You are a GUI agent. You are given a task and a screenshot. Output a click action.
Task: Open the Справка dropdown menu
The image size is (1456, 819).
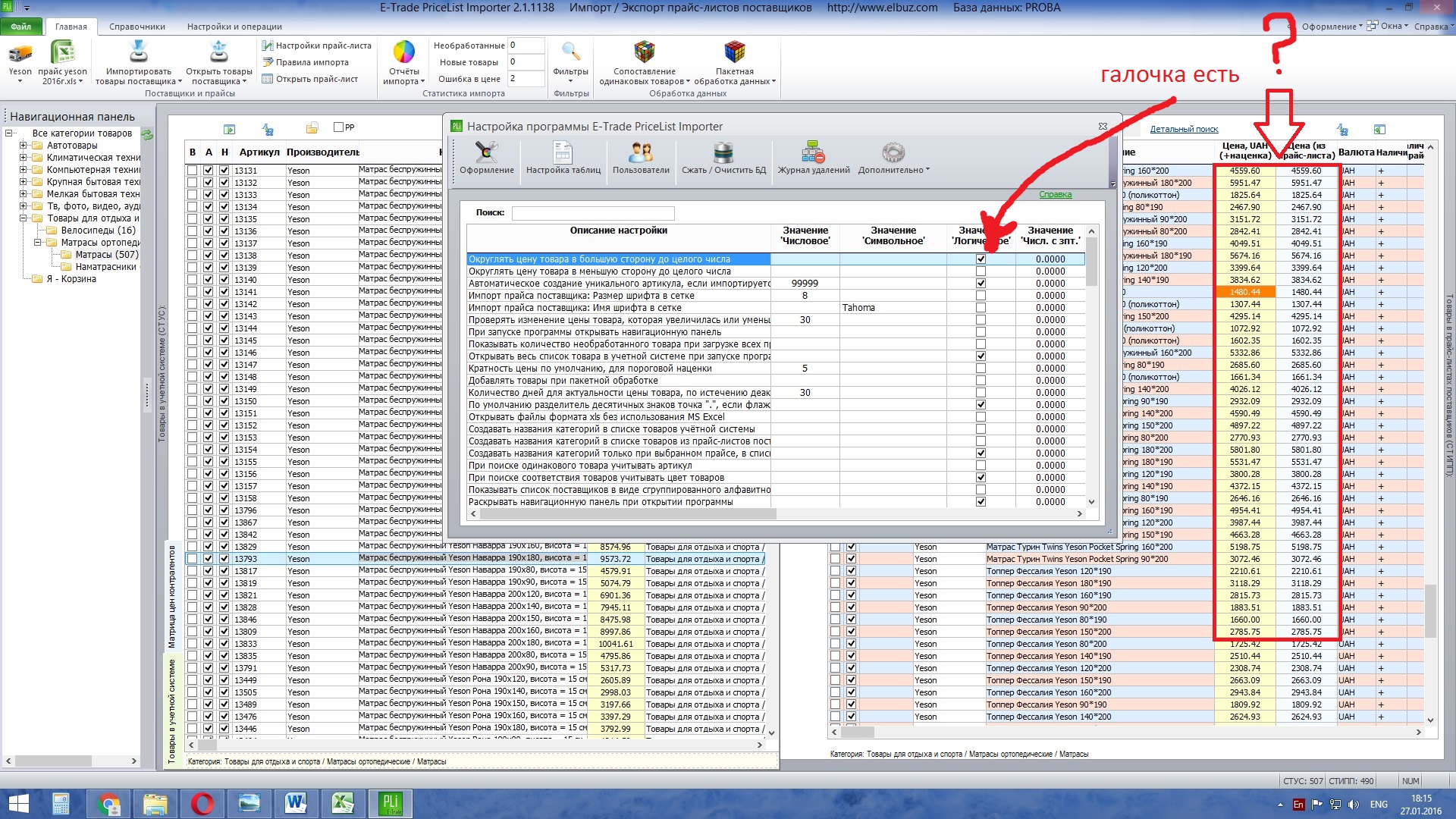1434,26
